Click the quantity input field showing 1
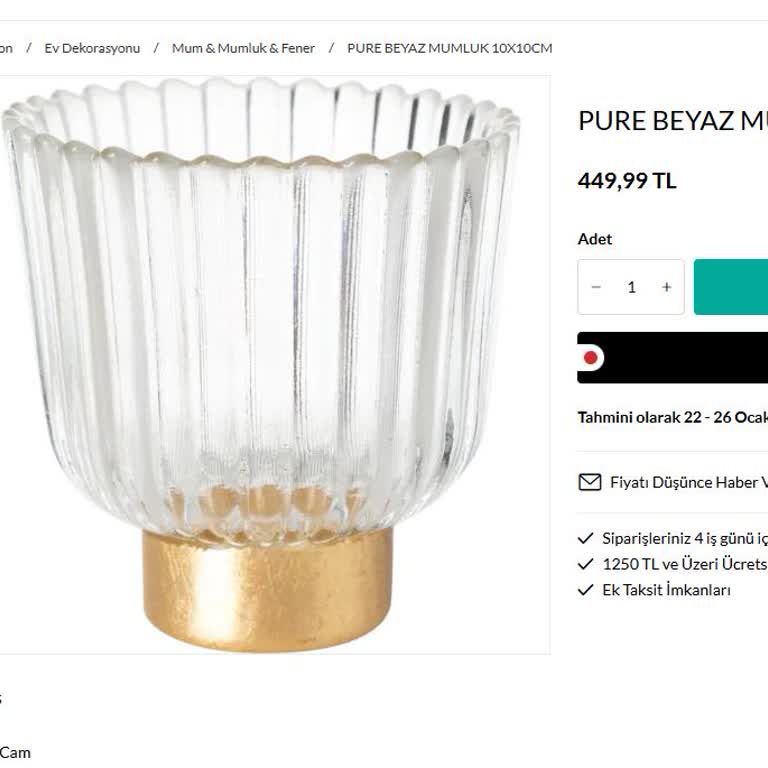This screenshot has height=768, width=768. 631,287
